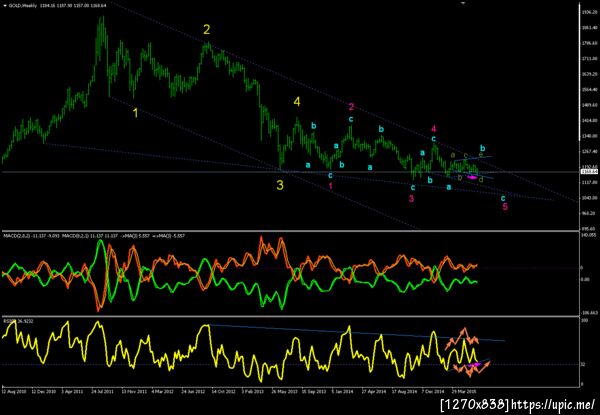Click the 4 Mar 2012 date label
600x415 pixels.
[162, 392]
